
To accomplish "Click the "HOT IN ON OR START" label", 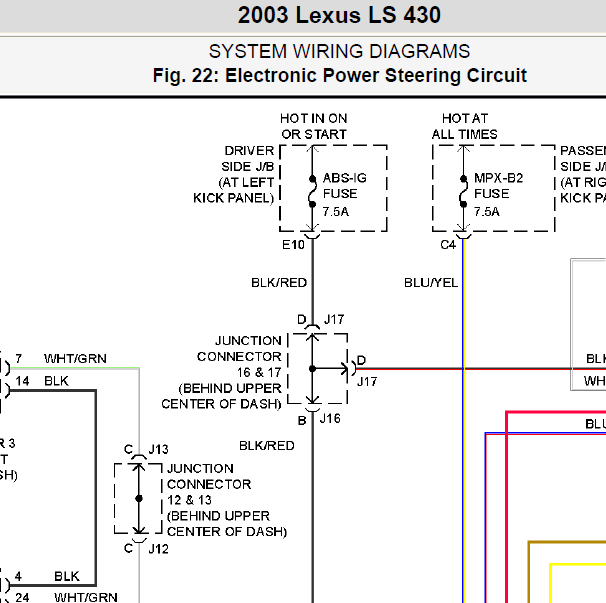I will coord(313,126).
